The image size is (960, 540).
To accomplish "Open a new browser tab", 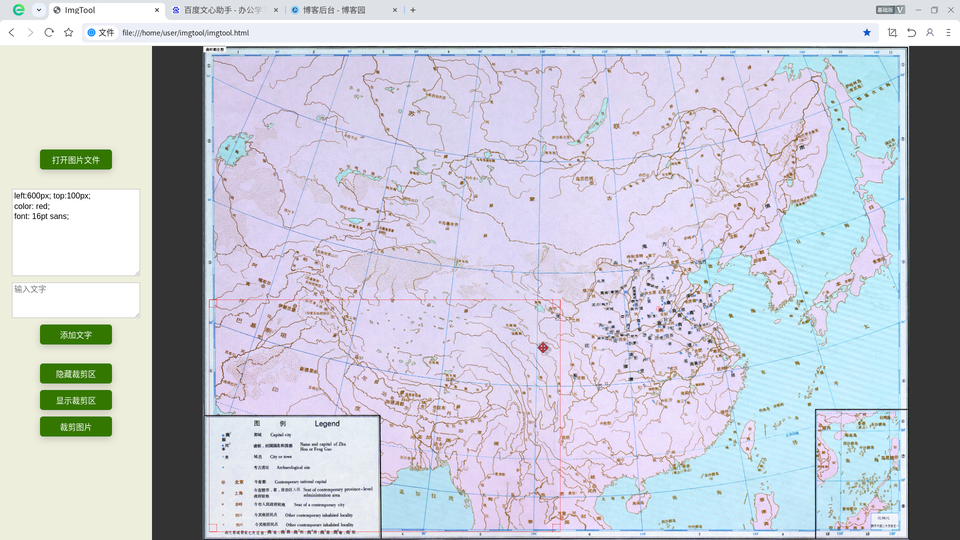I will 413,10.
